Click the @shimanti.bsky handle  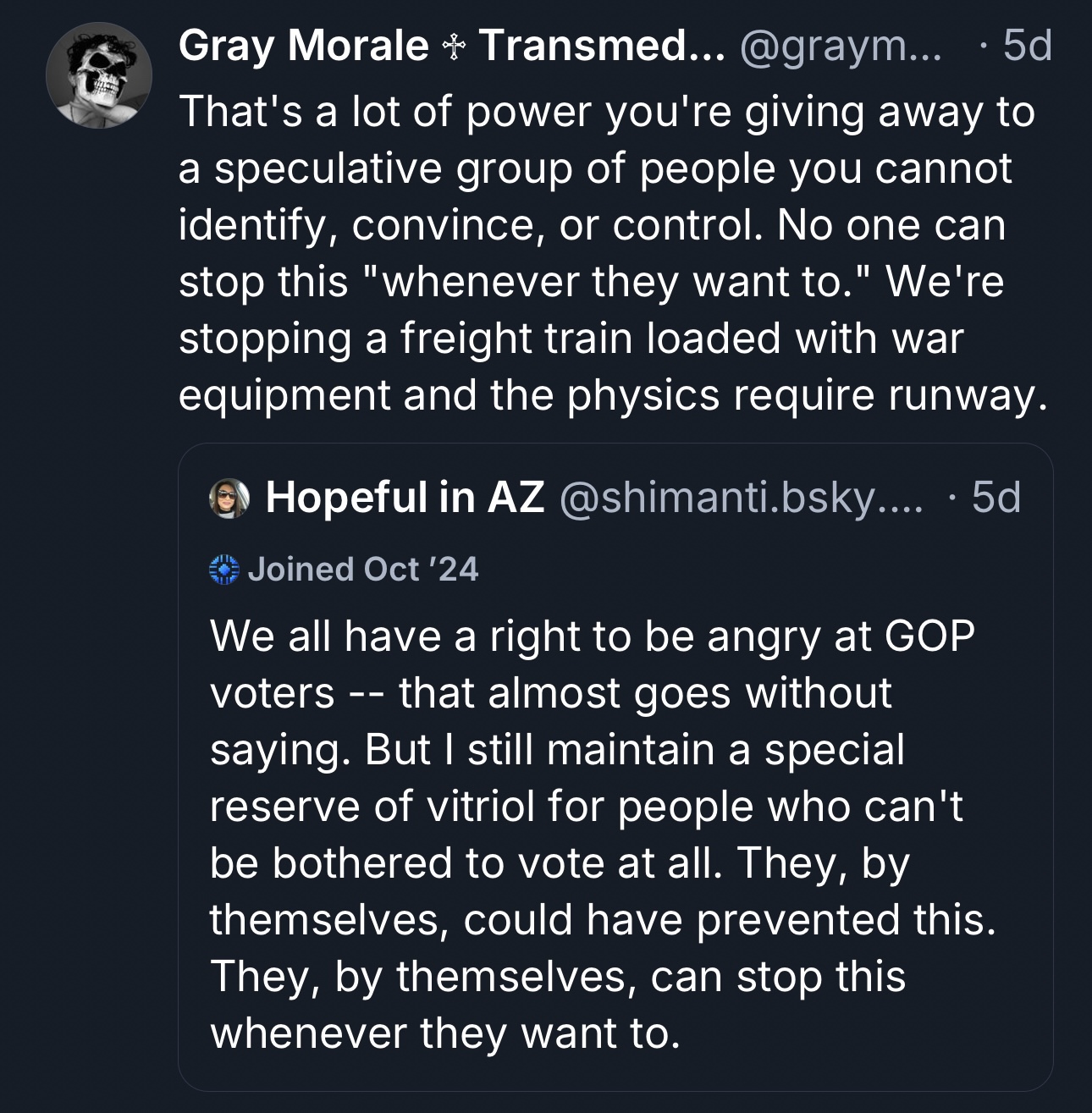tap(741, 498)
